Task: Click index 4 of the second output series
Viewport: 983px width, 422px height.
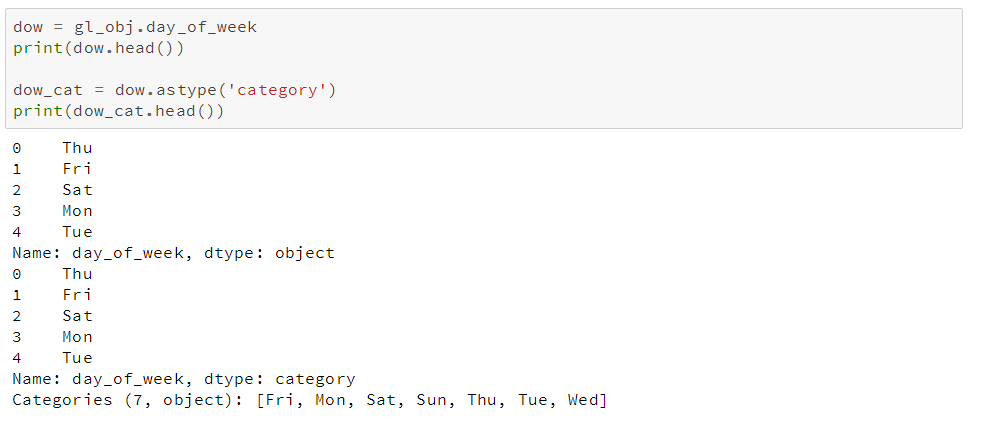Action: coord(17,358)
